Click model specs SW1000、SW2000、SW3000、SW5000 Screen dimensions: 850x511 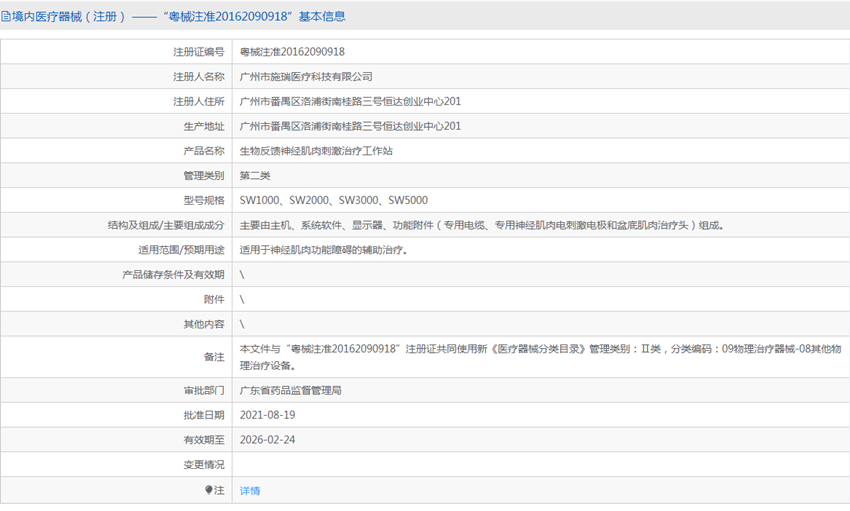point(333,201)
